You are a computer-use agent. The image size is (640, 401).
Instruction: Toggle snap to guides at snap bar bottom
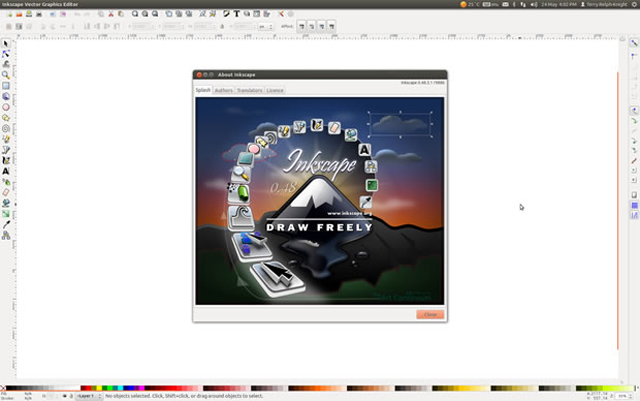tap(634, 215)
